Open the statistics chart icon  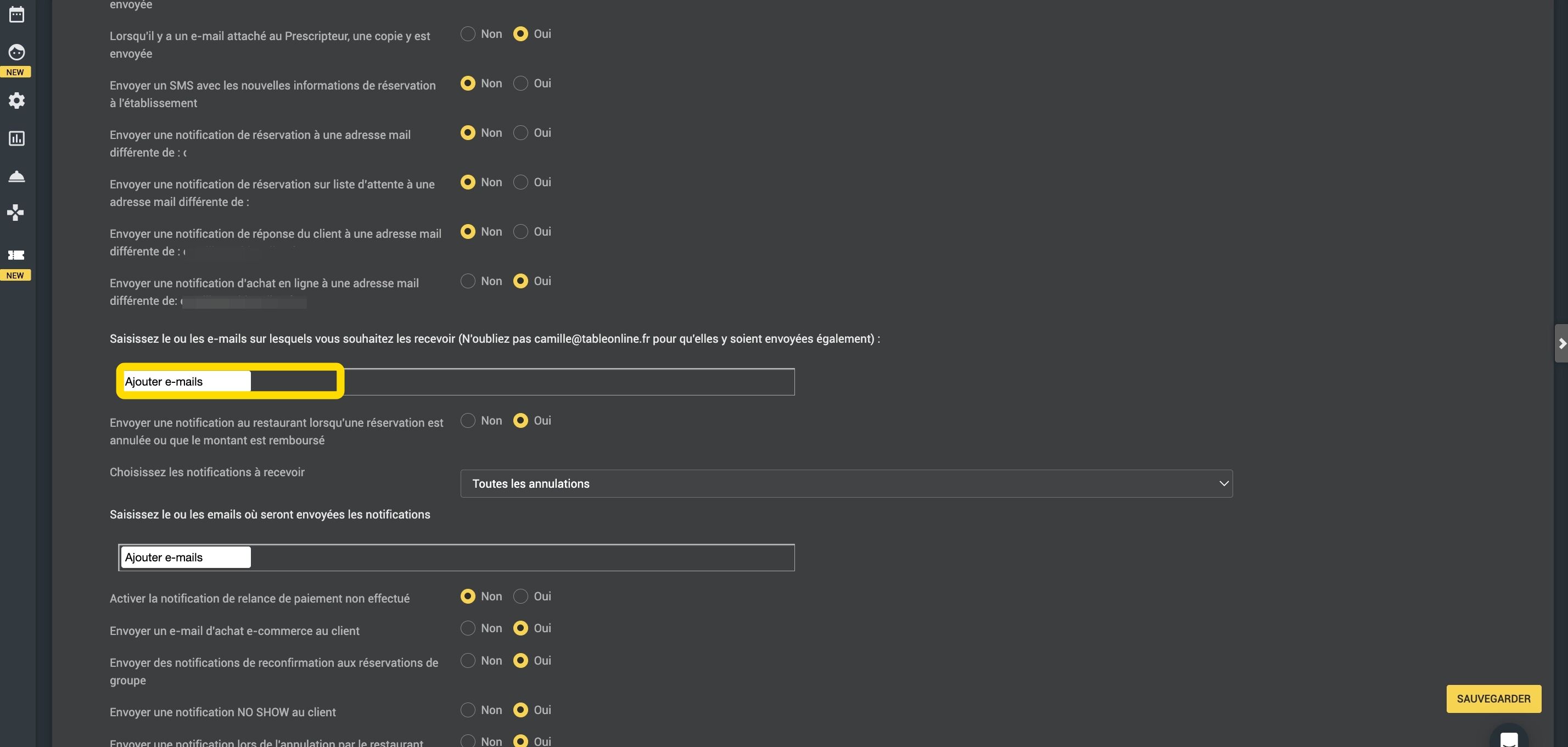[16, 139]
